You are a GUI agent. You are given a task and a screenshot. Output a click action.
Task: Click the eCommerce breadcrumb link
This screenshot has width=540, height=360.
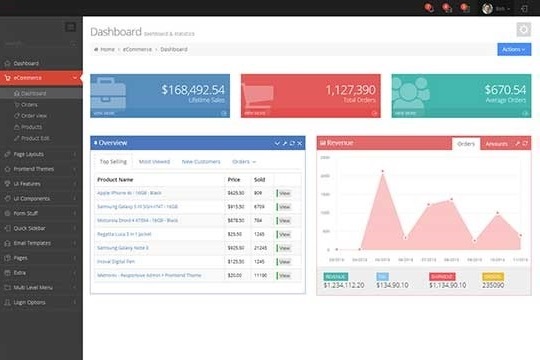137,49
